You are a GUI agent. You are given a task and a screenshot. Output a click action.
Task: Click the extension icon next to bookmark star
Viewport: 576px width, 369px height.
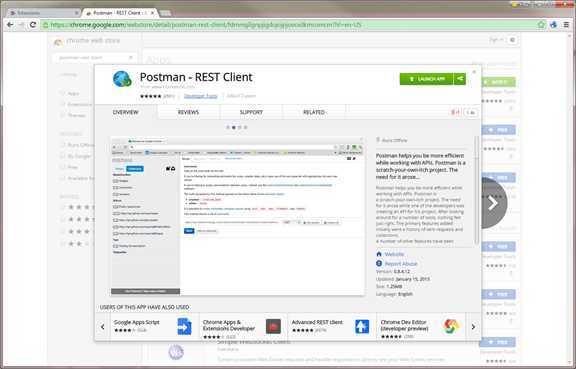click(x=554, y=25)
